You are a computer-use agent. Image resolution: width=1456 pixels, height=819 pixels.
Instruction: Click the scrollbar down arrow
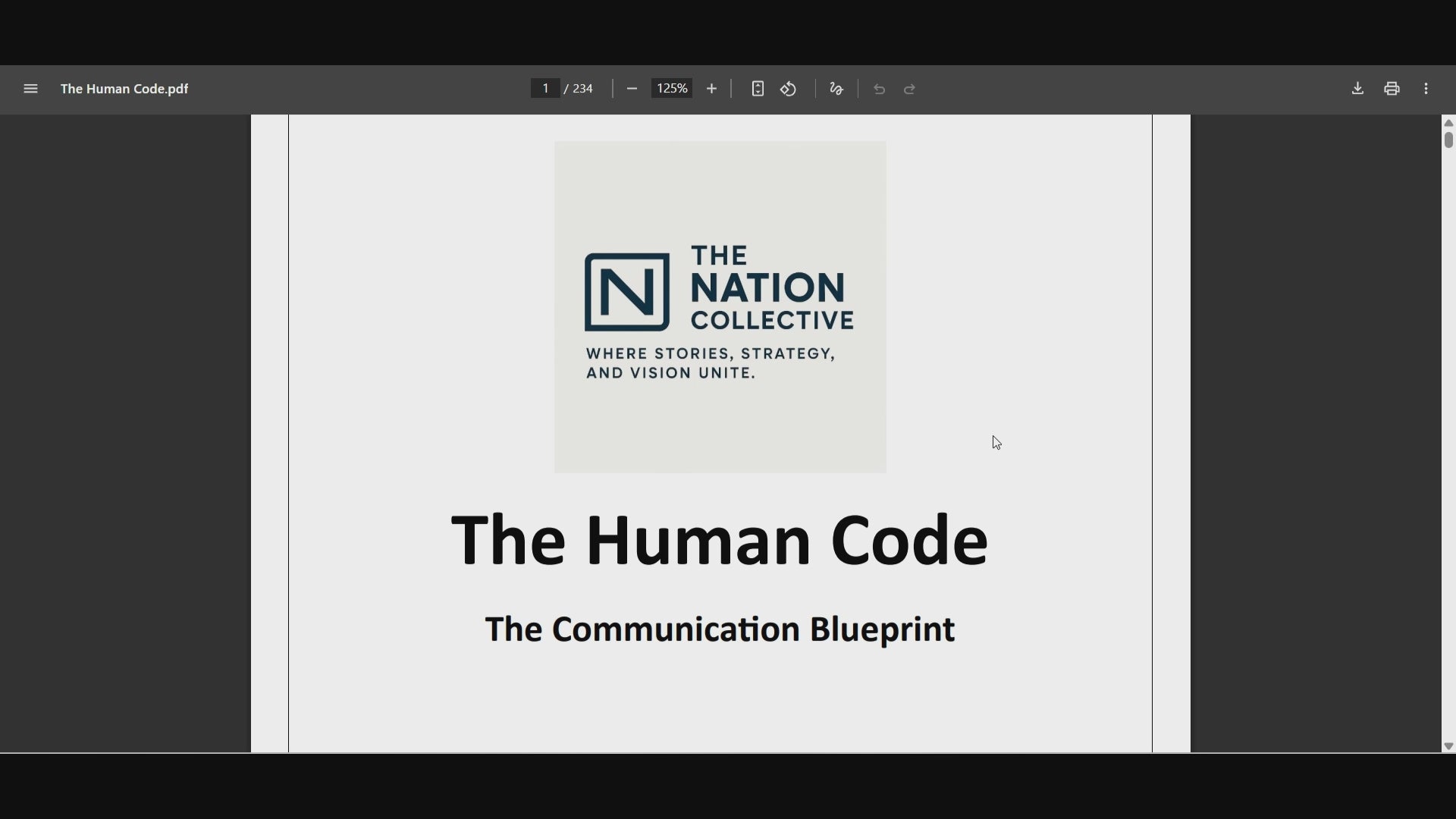(1448, 746)
